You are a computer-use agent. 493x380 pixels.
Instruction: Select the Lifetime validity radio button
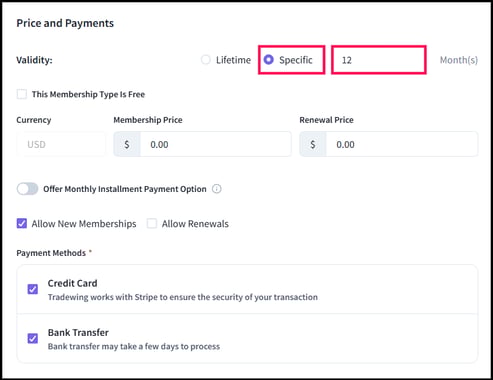point(206,60)
